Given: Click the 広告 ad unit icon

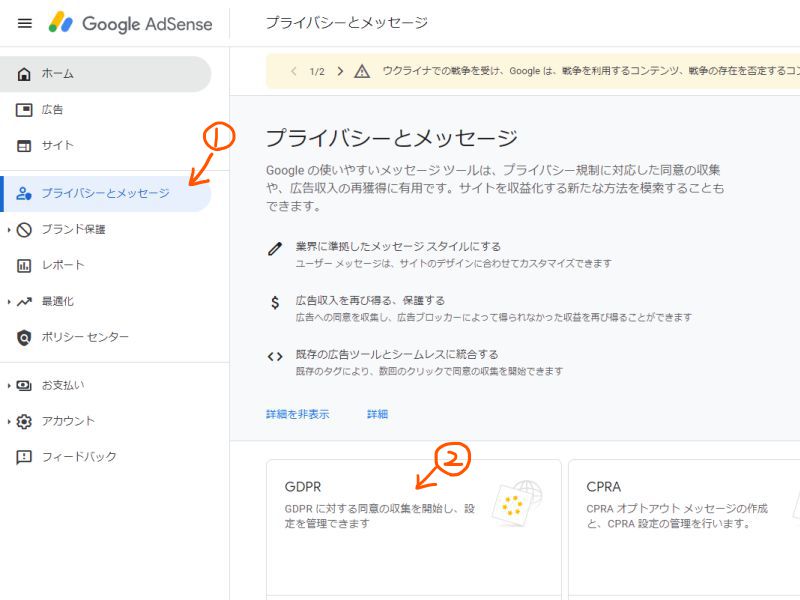Looking at the screenshot, I should click(24, 110).
